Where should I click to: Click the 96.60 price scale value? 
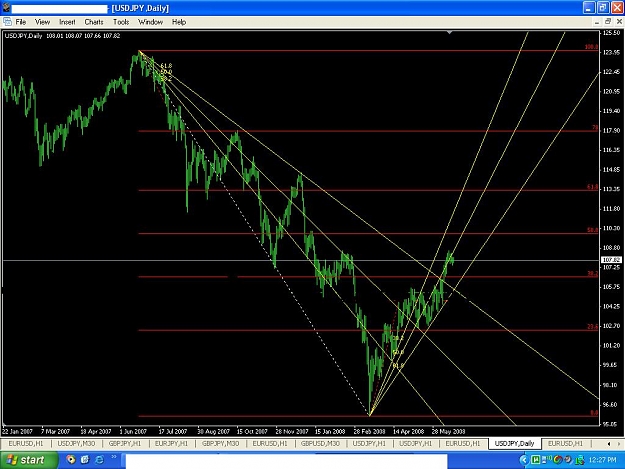click(612, 404)
